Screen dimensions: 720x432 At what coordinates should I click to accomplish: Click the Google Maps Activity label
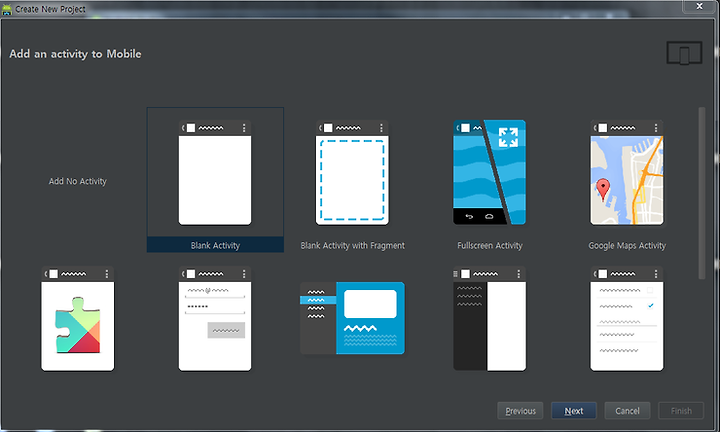pyautogui.click(x=627, y=246)
